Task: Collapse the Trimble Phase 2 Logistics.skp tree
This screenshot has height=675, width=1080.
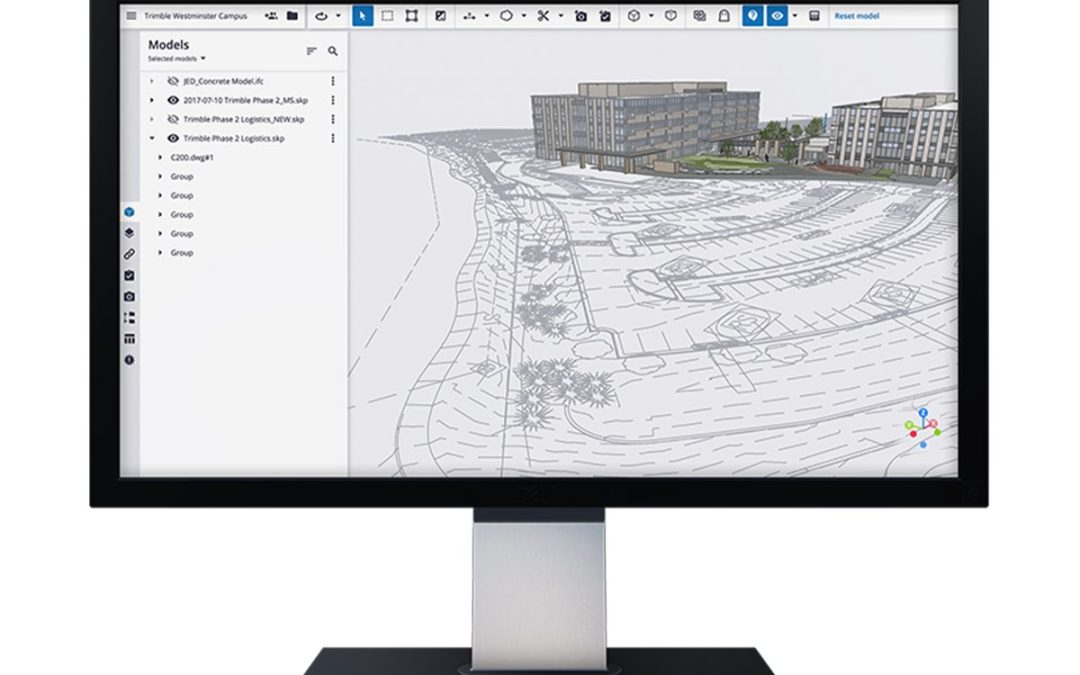Action: tap(152, 137)
